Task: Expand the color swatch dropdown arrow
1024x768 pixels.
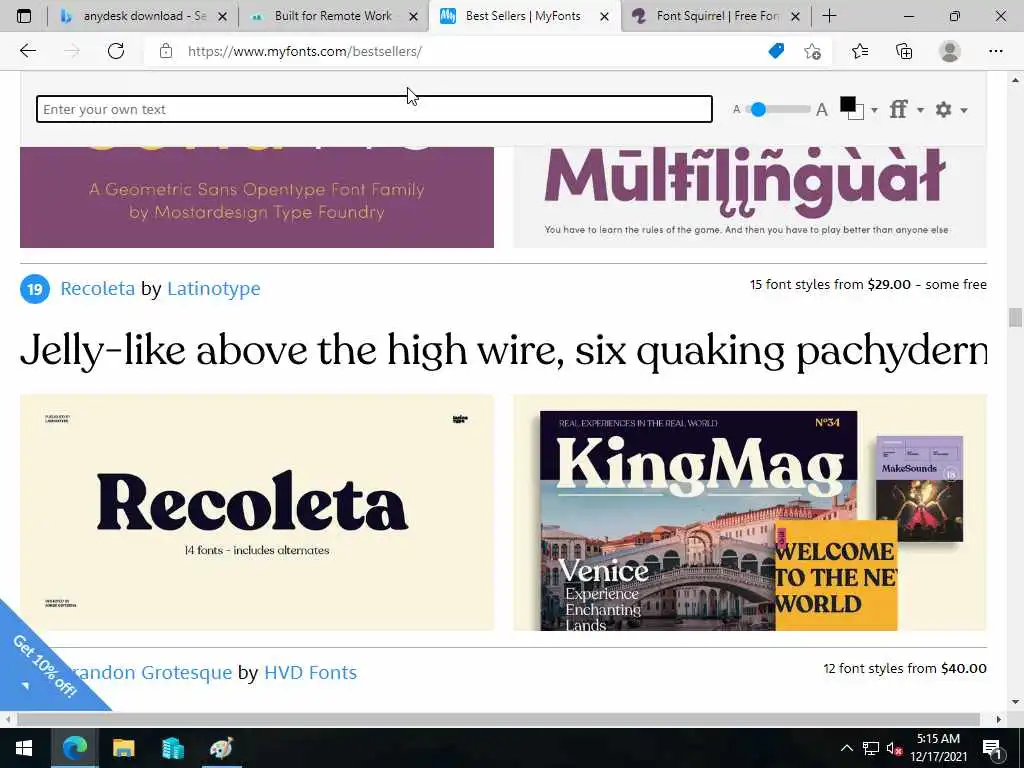Action: coord(874,110)
